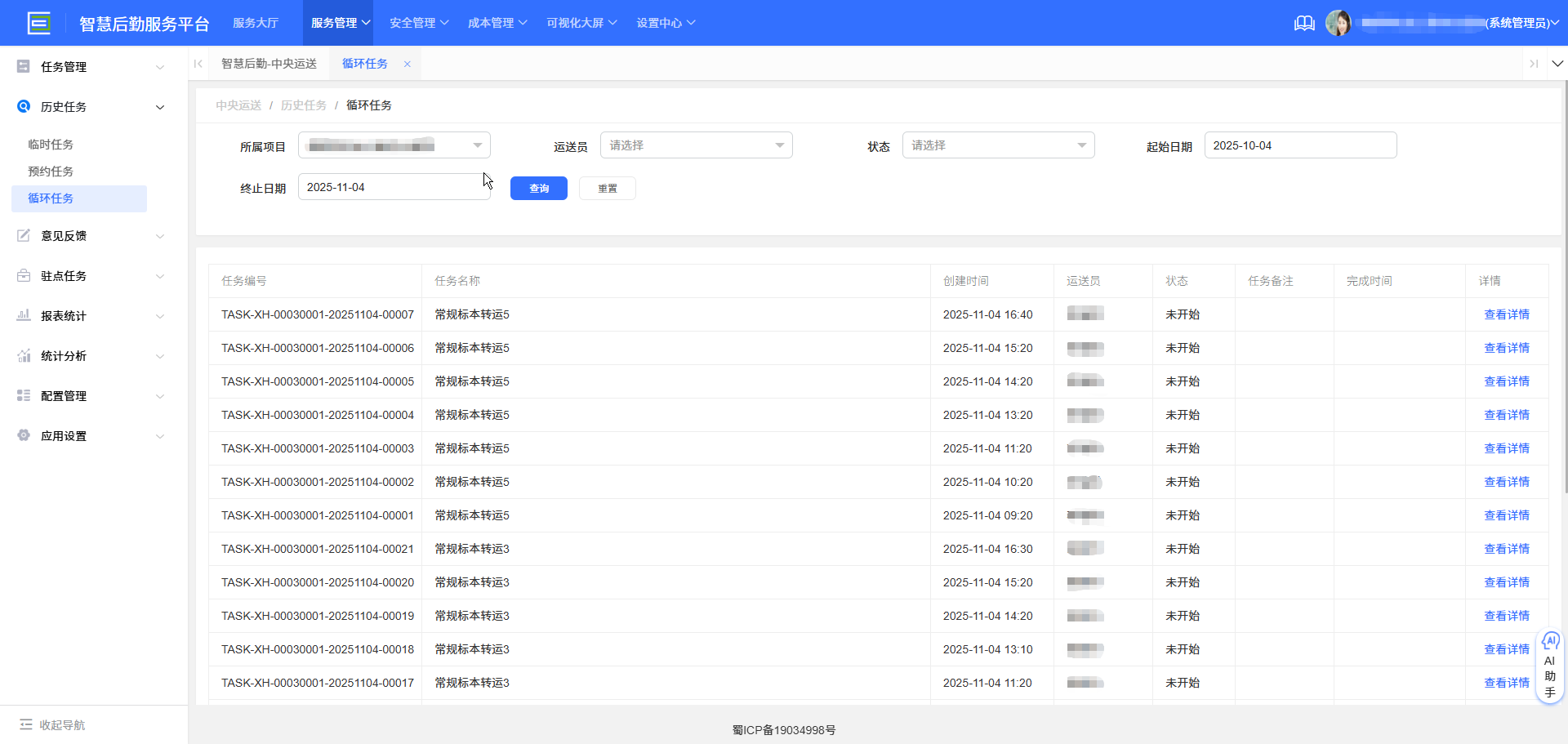1568x744 pixels.
Task: Click the 终止日期 end date field
Action: click(x=394, y=186)
